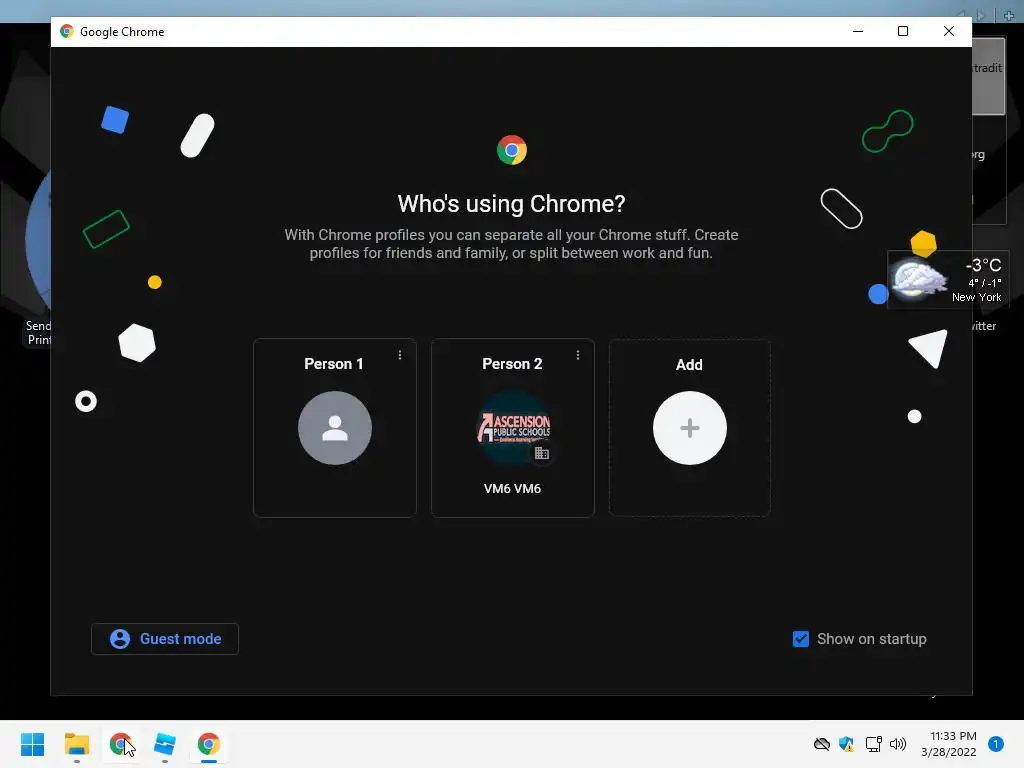Click the Person 2 profile name
This screenshot has width=1024, height=768.
tap(512, 364)
